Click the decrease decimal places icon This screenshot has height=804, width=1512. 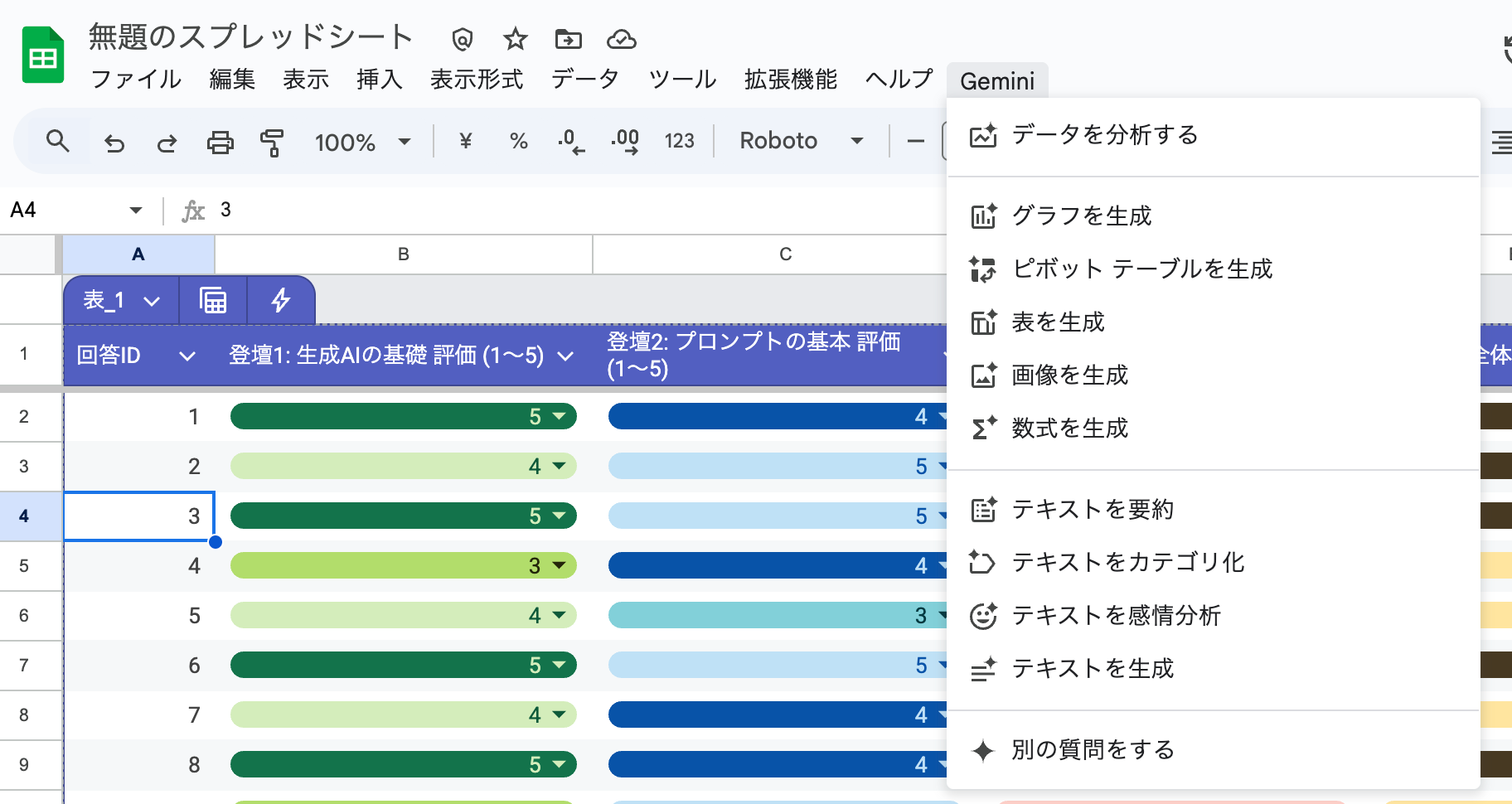click(570, 141)
